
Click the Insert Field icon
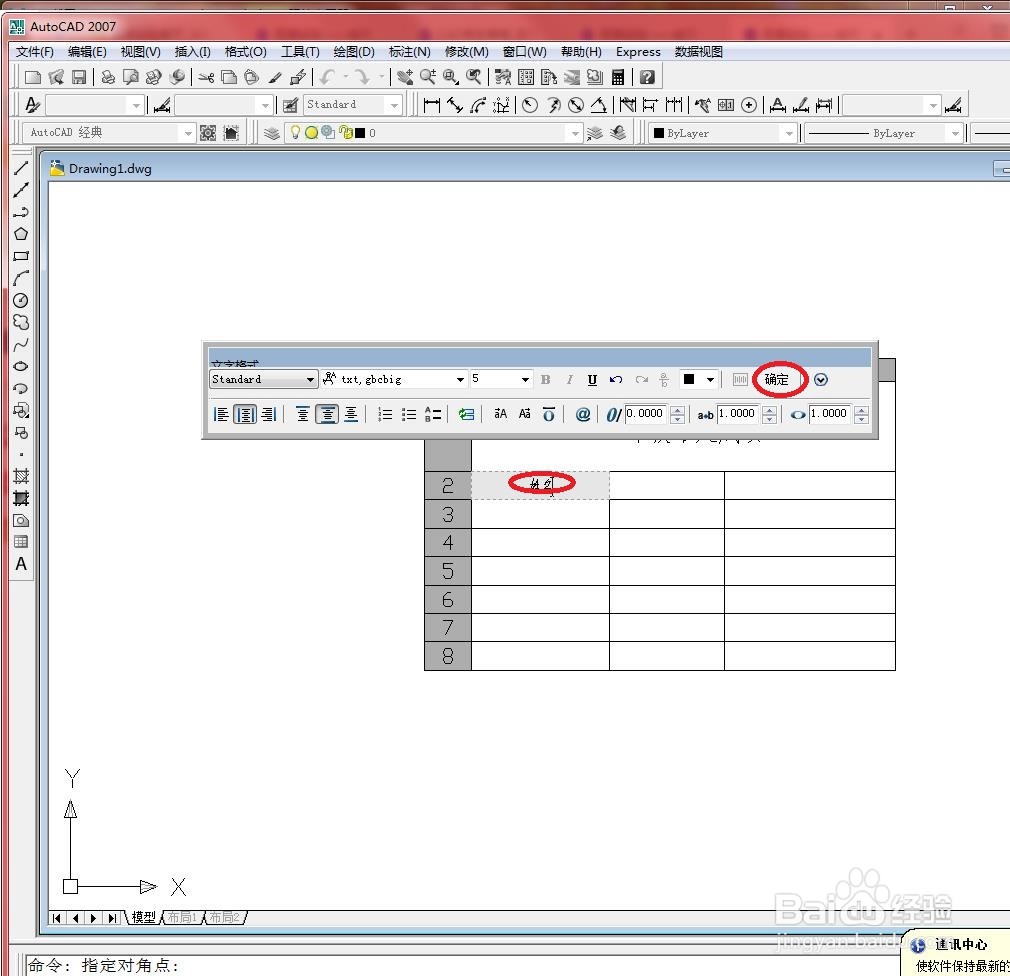coord(466,414)
